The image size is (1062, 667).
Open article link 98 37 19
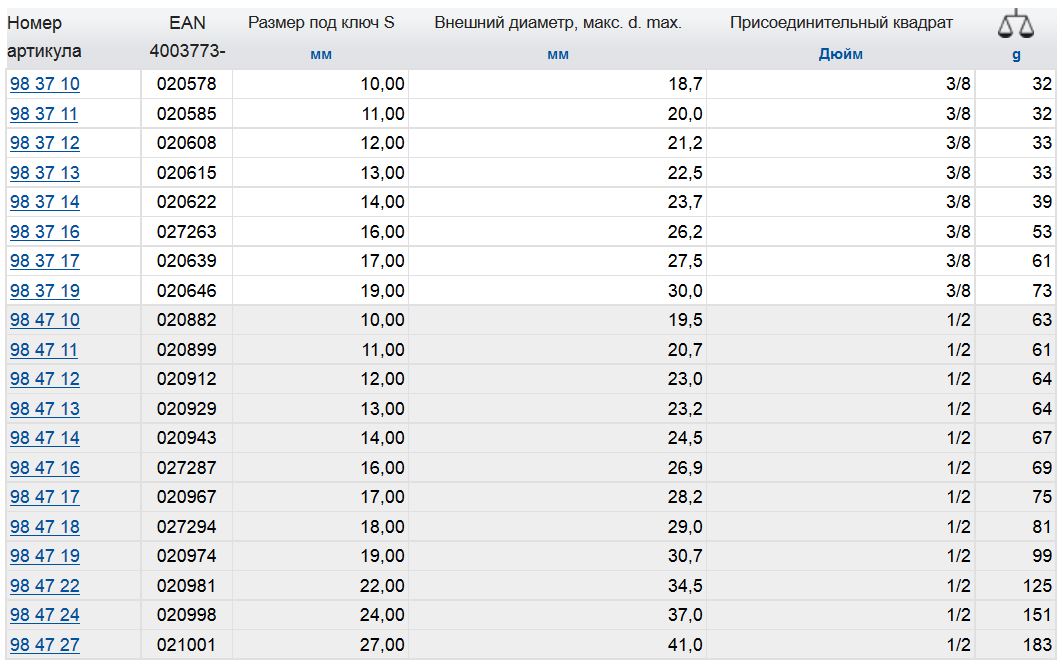[45, 291]
